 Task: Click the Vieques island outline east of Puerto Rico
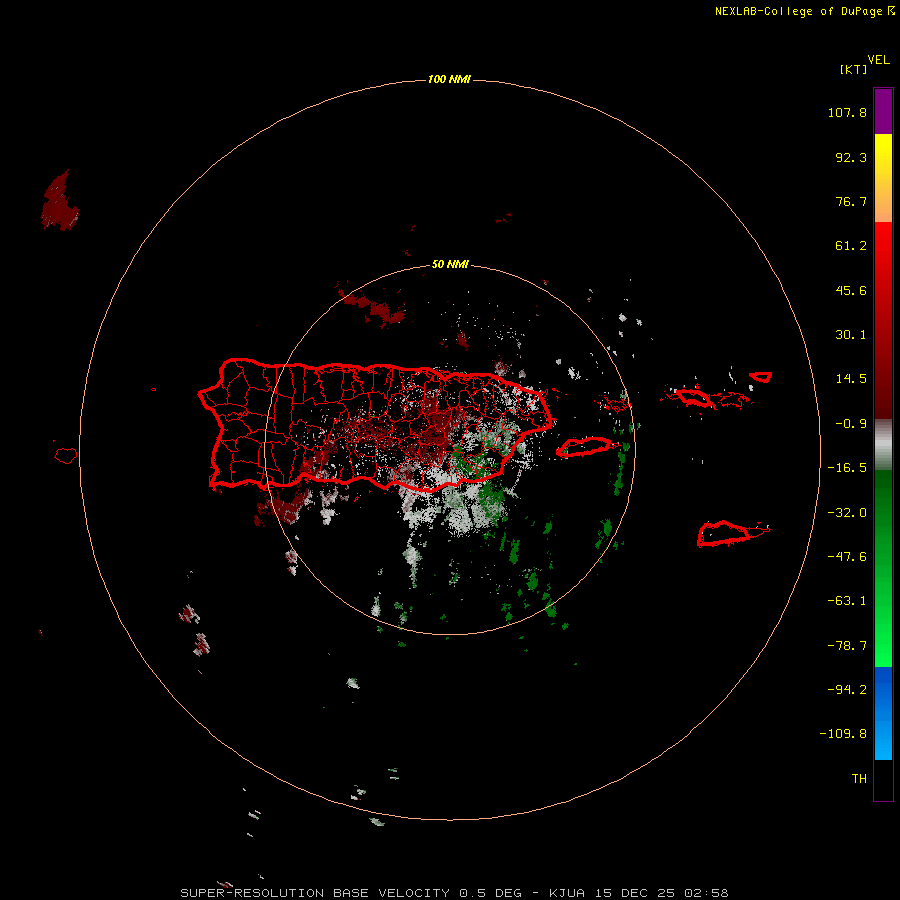[584, 447]
